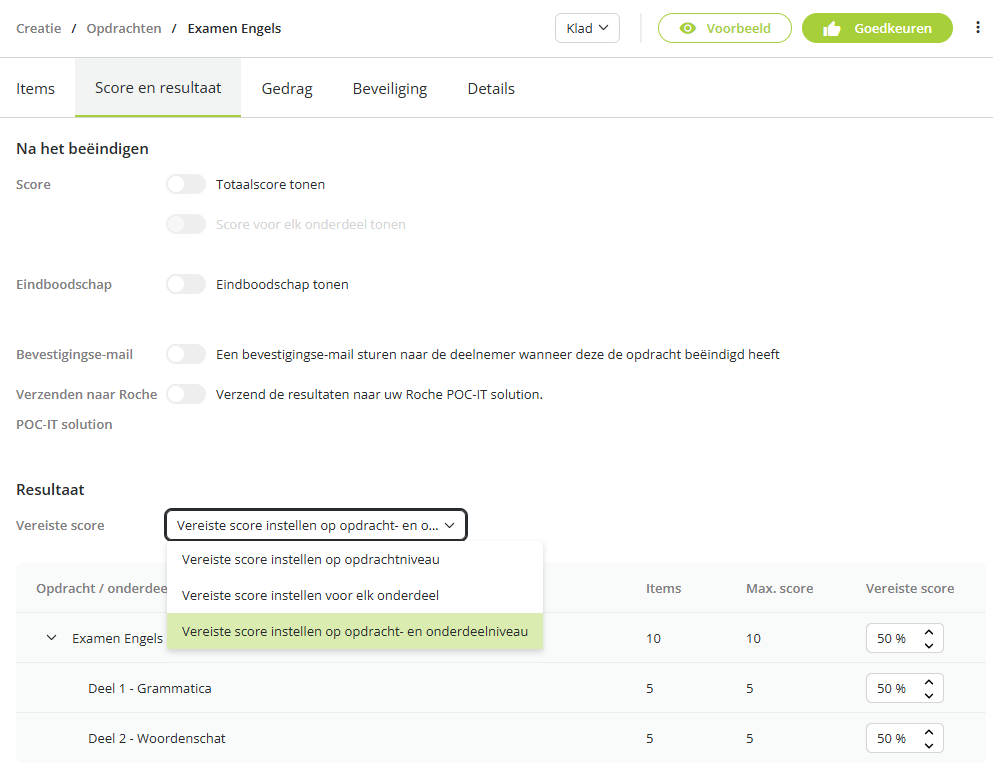Close the Vereiste score dropdown field

point(316,525)
